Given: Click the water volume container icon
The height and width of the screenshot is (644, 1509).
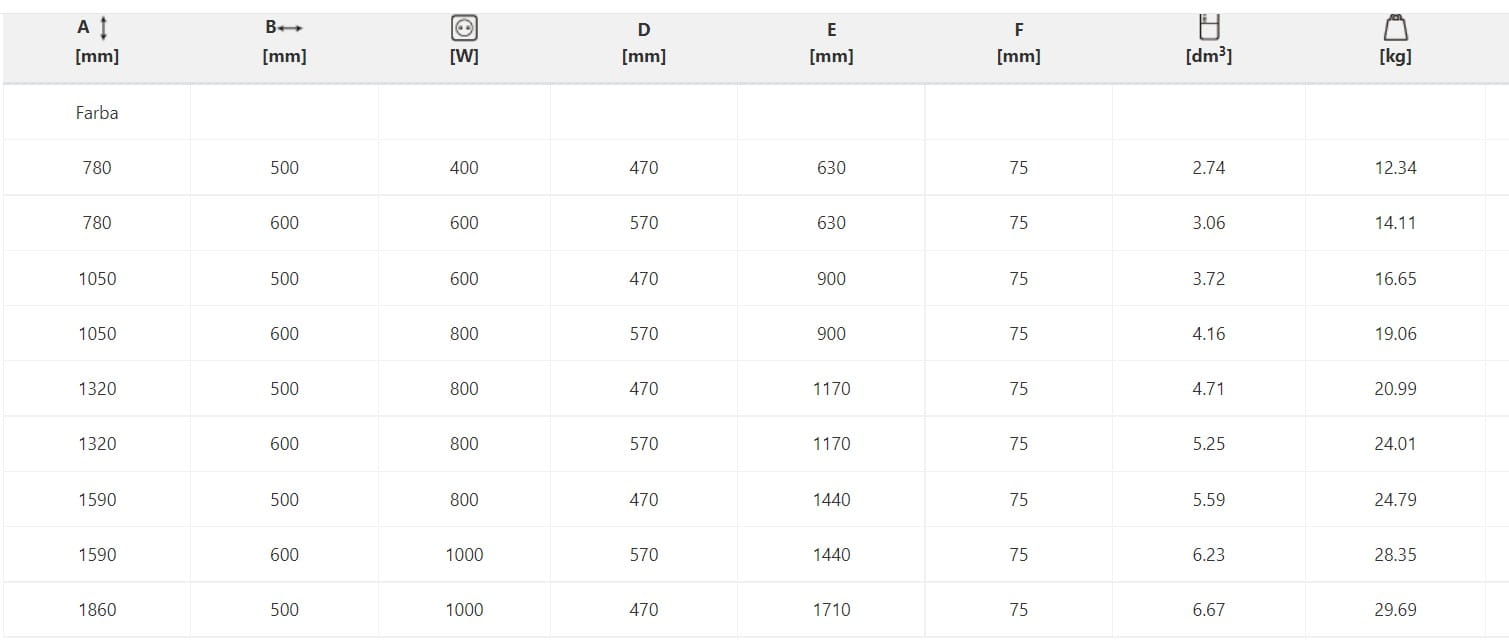Looking at the screenshot, I should click(x=1208, y=27).
